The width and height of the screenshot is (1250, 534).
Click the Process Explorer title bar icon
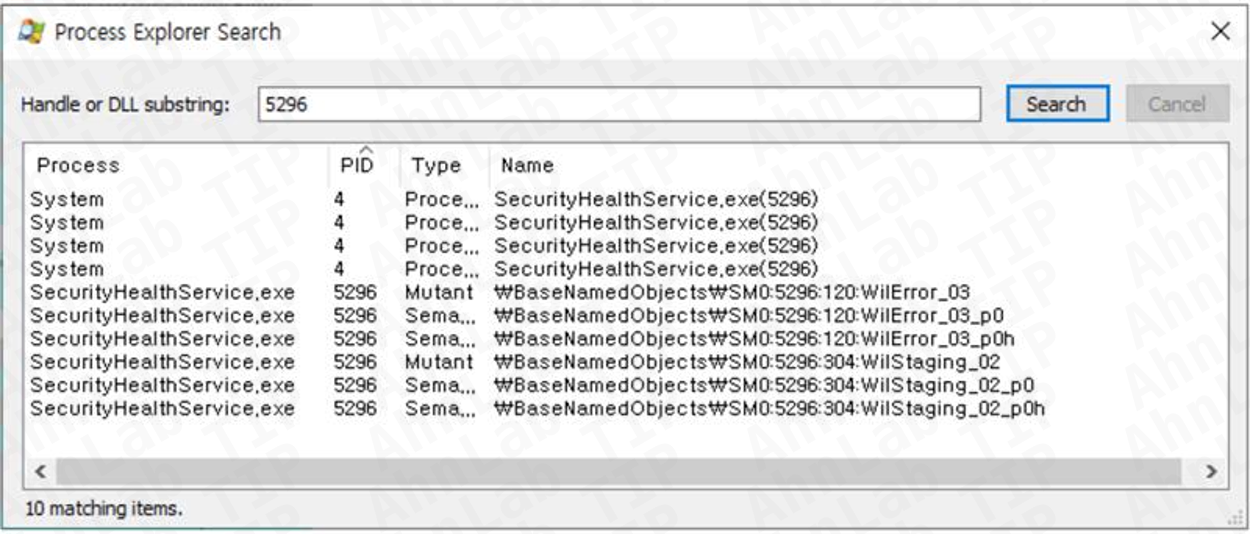click(x=31, y=32)
